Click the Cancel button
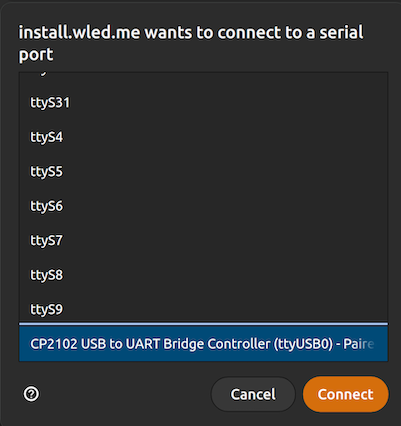This screenshot has width=401, height=426. click(253, 394)
